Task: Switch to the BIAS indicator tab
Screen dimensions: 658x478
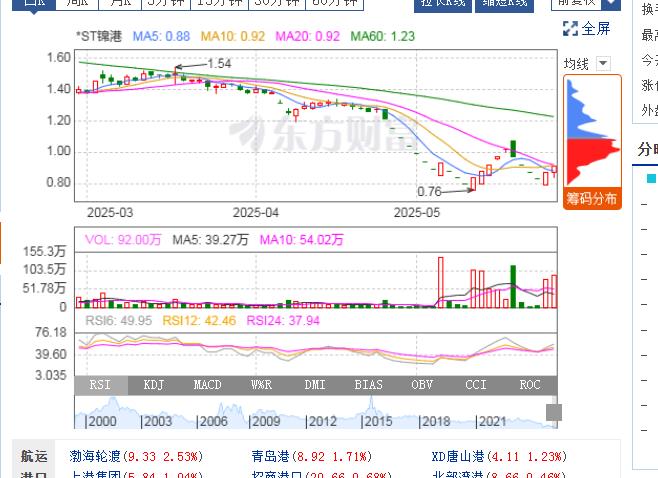Action: 368,385
